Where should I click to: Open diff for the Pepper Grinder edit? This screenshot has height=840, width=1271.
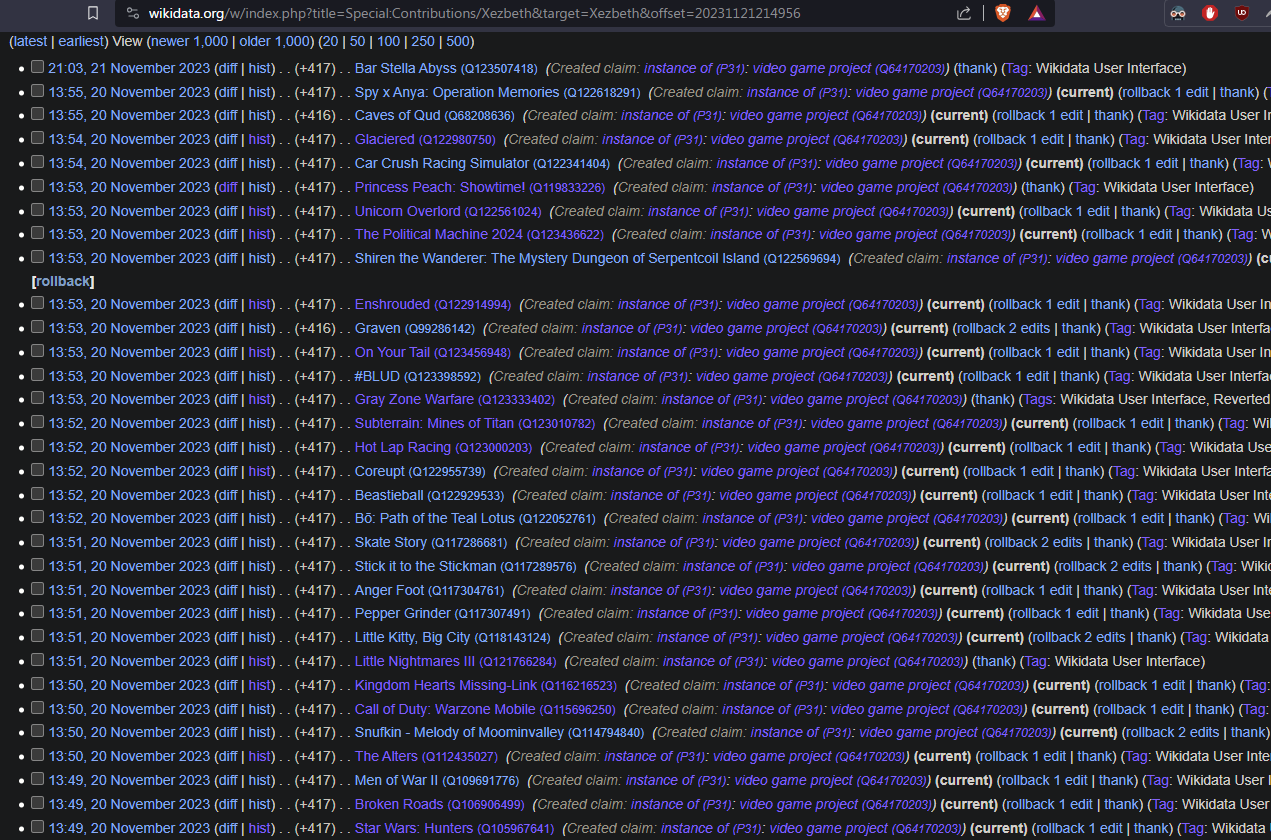228,614
